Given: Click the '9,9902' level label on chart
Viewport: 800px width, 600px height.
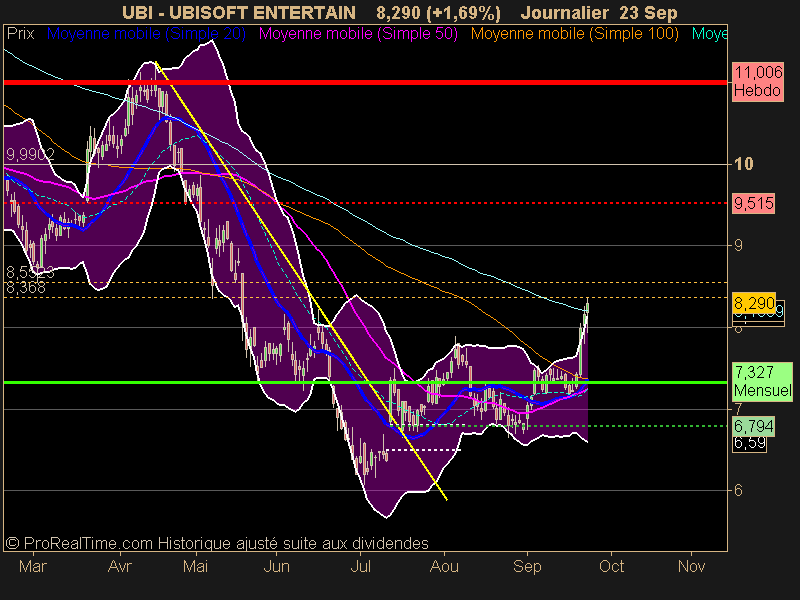Looking at the screenshot, I should point(30,155).
